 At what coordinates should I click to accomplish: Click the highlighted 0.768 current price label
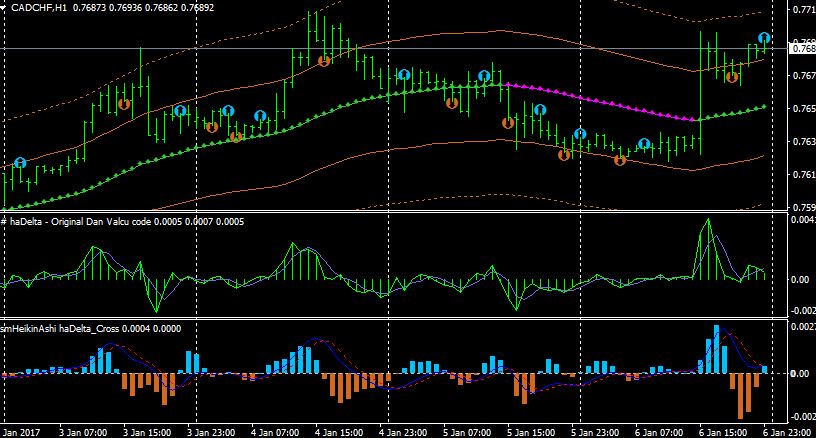(802, 48)
